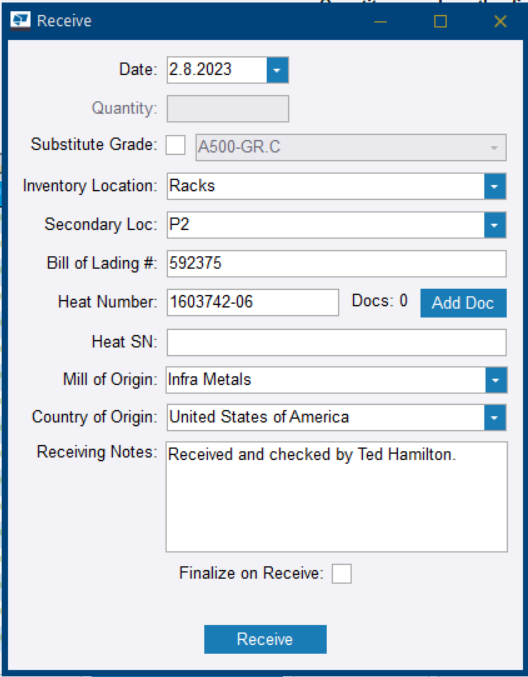528x677 pixels.
Task: Click the Bill of Lading # field
Action: tap(337, 263)
